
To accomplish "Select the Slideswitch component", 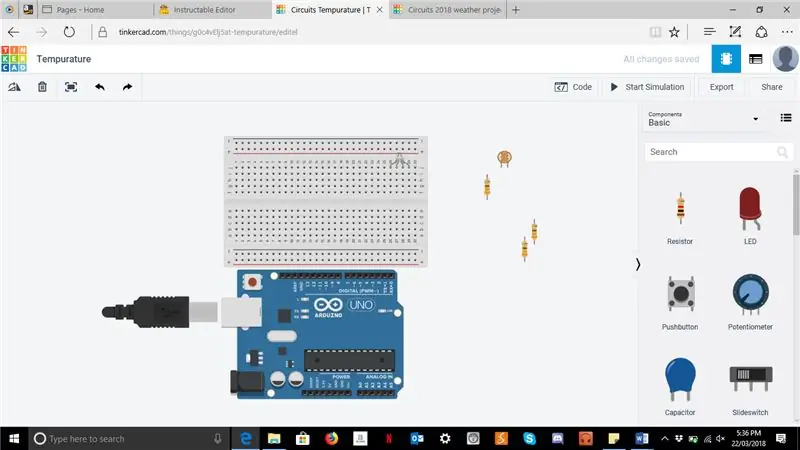I will 750,390.
